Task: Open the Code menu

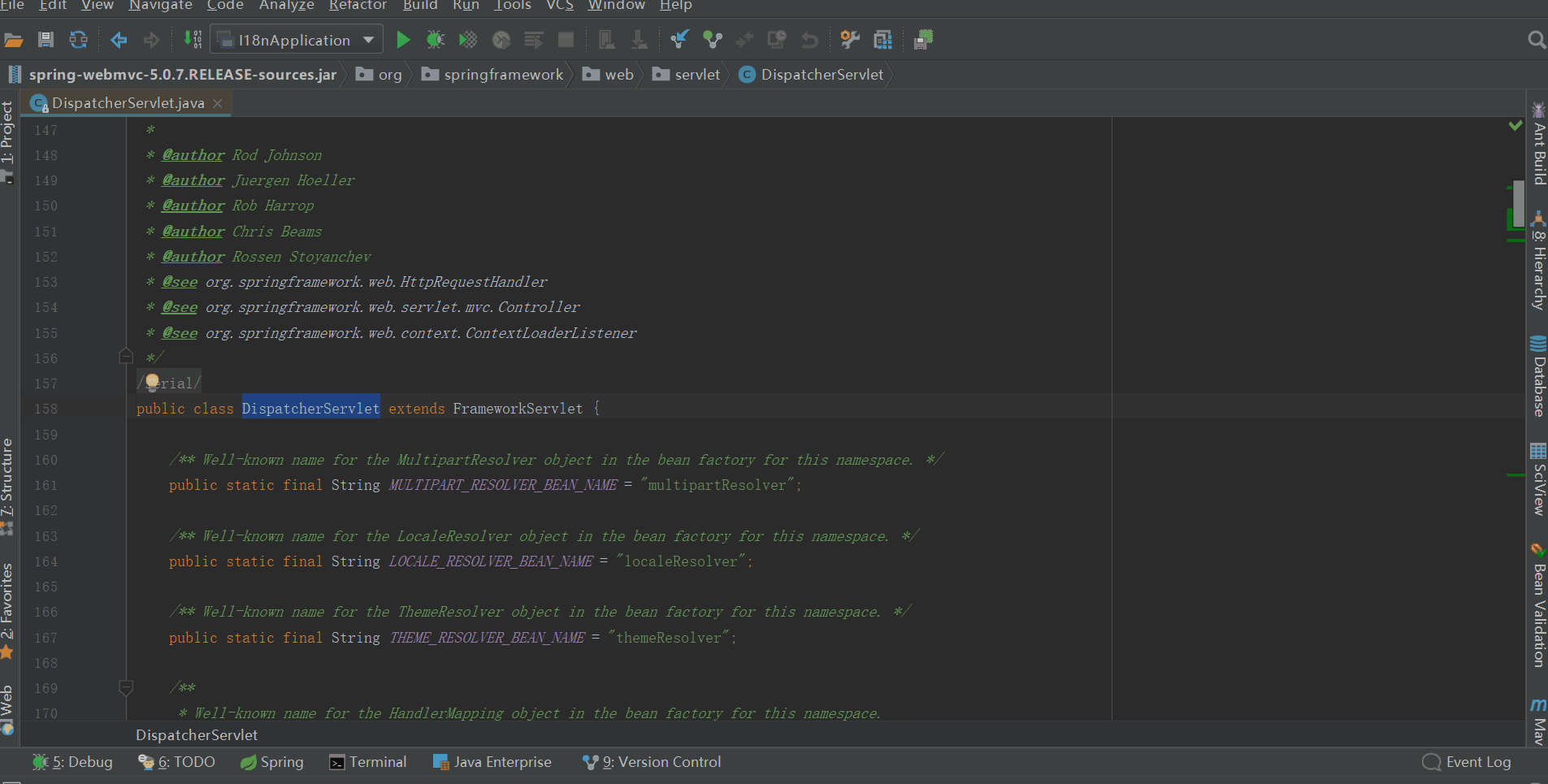Action: (225, 6)
